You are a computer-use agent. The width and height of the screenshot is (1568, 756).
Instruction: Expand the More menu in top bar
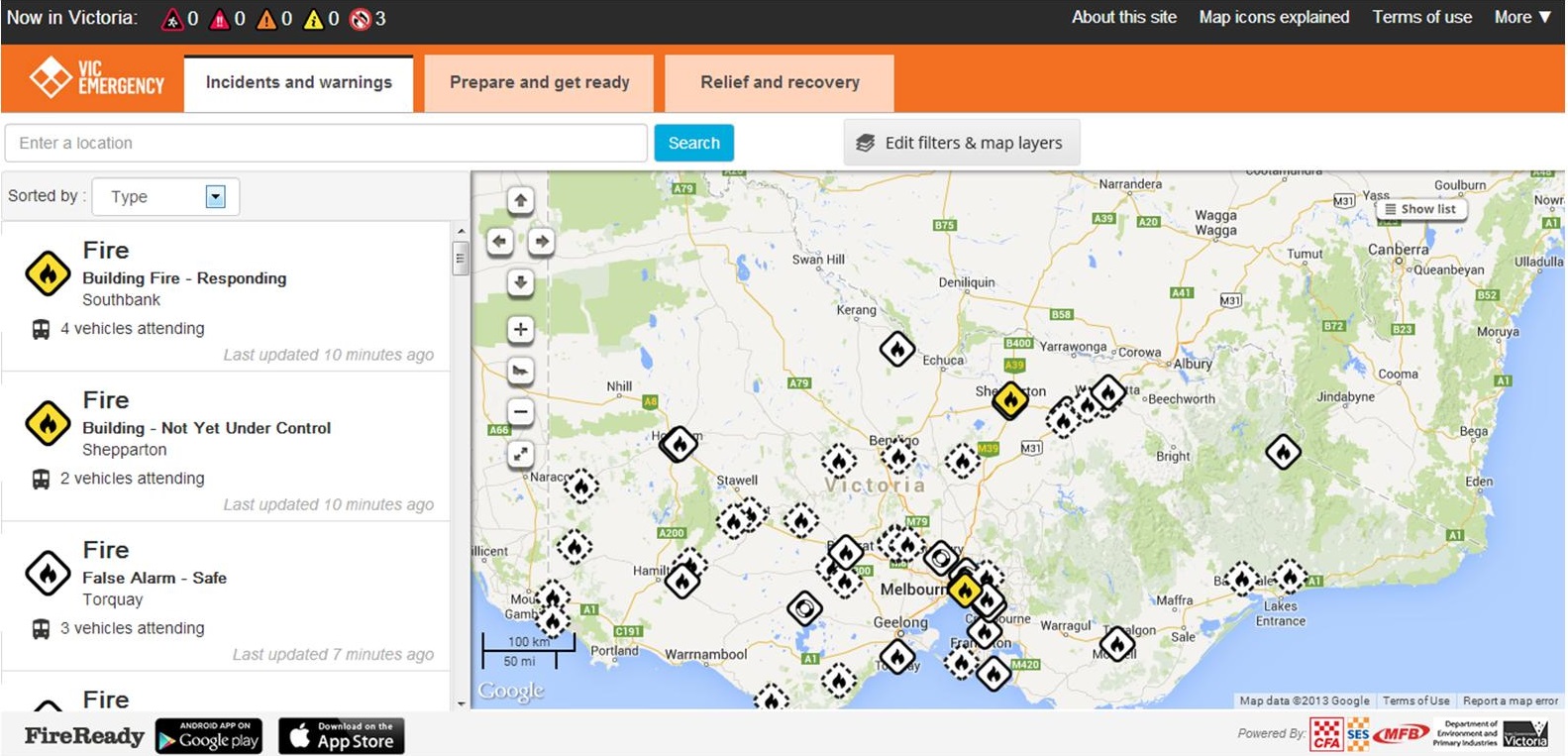pos(1522,17)
